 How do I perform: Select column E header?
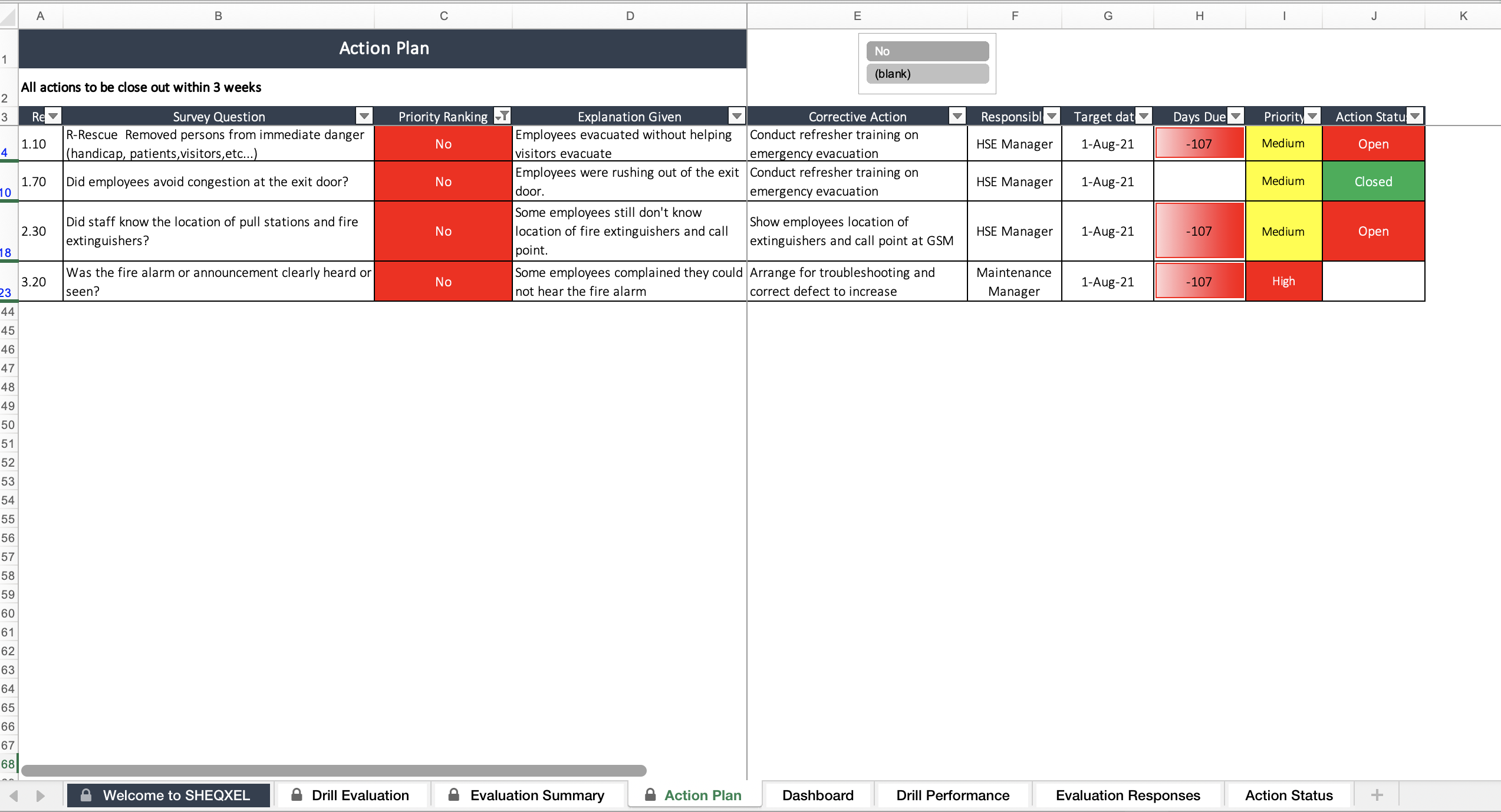pyautogui.click(x=857, y=16)
